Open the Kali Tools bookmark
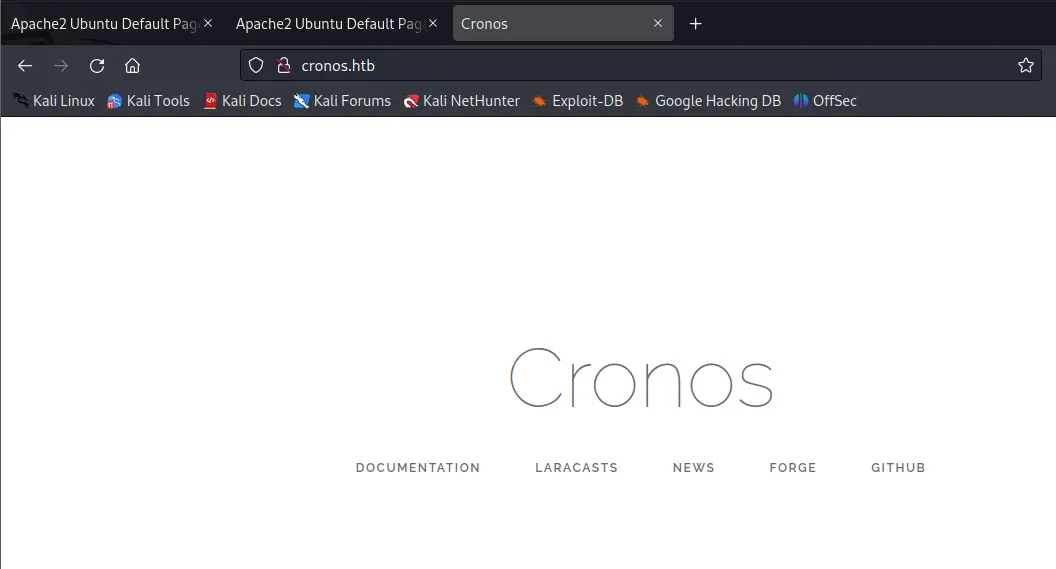 click(149, 101)
